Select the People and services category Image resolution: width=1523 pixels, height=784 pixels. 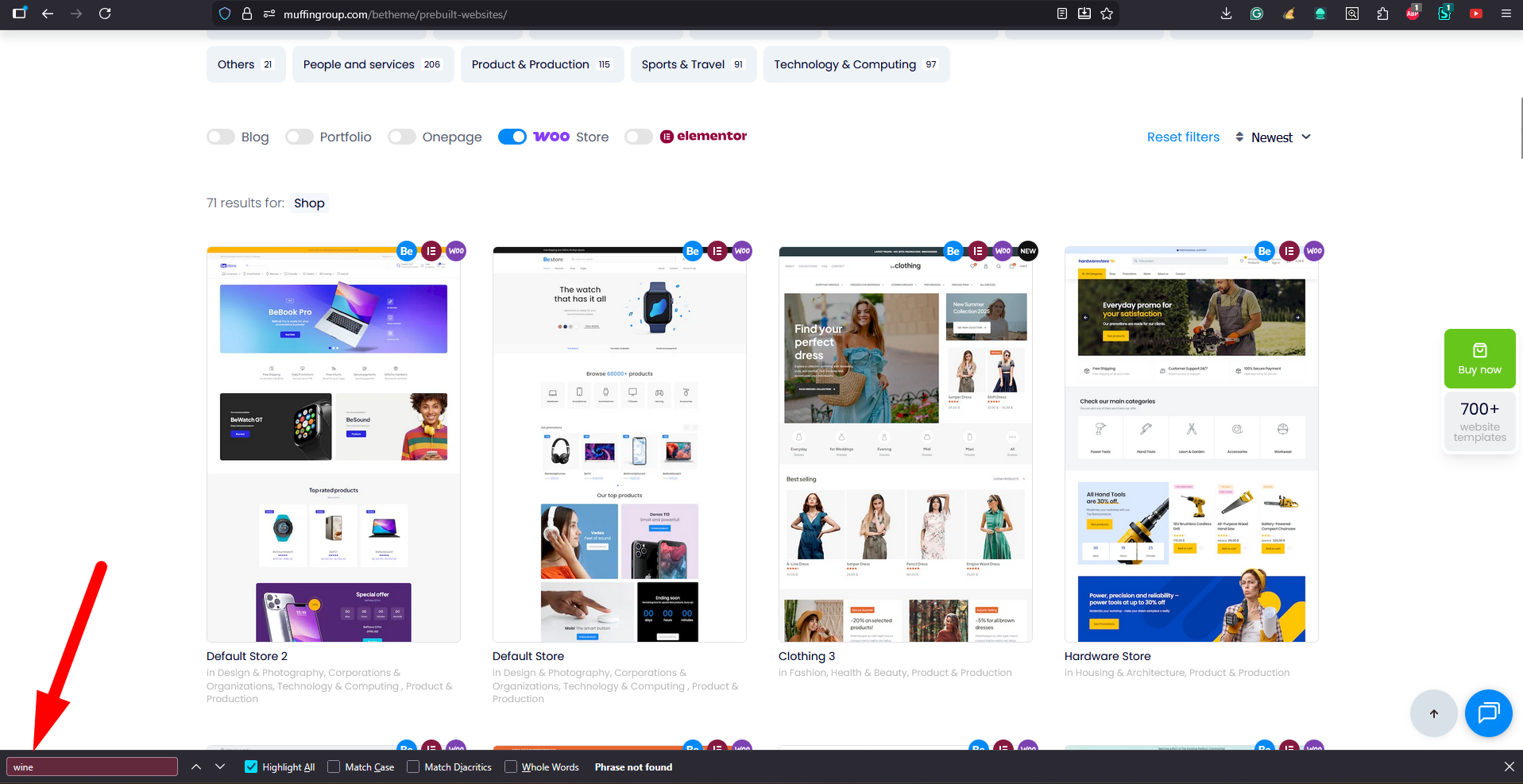pyautogui.click(x=373, y=64)
